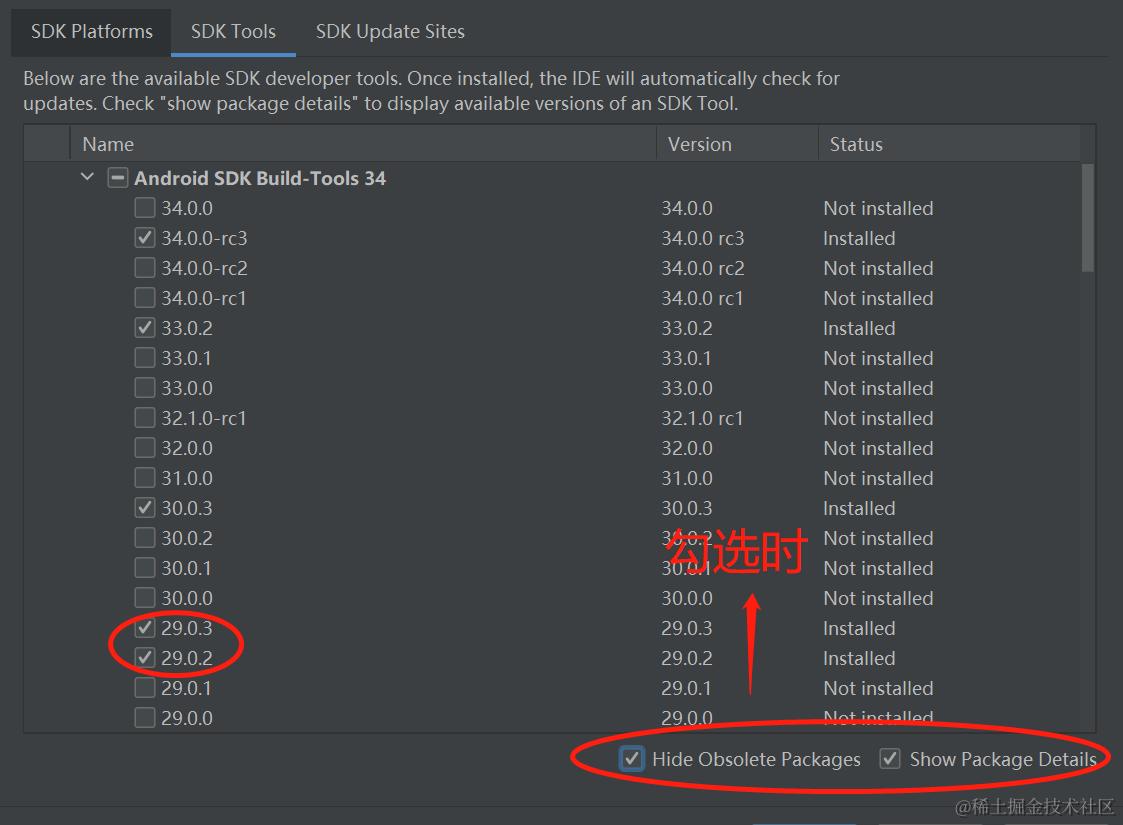Image resolution: width=1123 pixels, height=825 pixels.
Task: Collapse the Android SDK Build-Tools 34 group
Action: pyautogui.click(x=87, y=177)
